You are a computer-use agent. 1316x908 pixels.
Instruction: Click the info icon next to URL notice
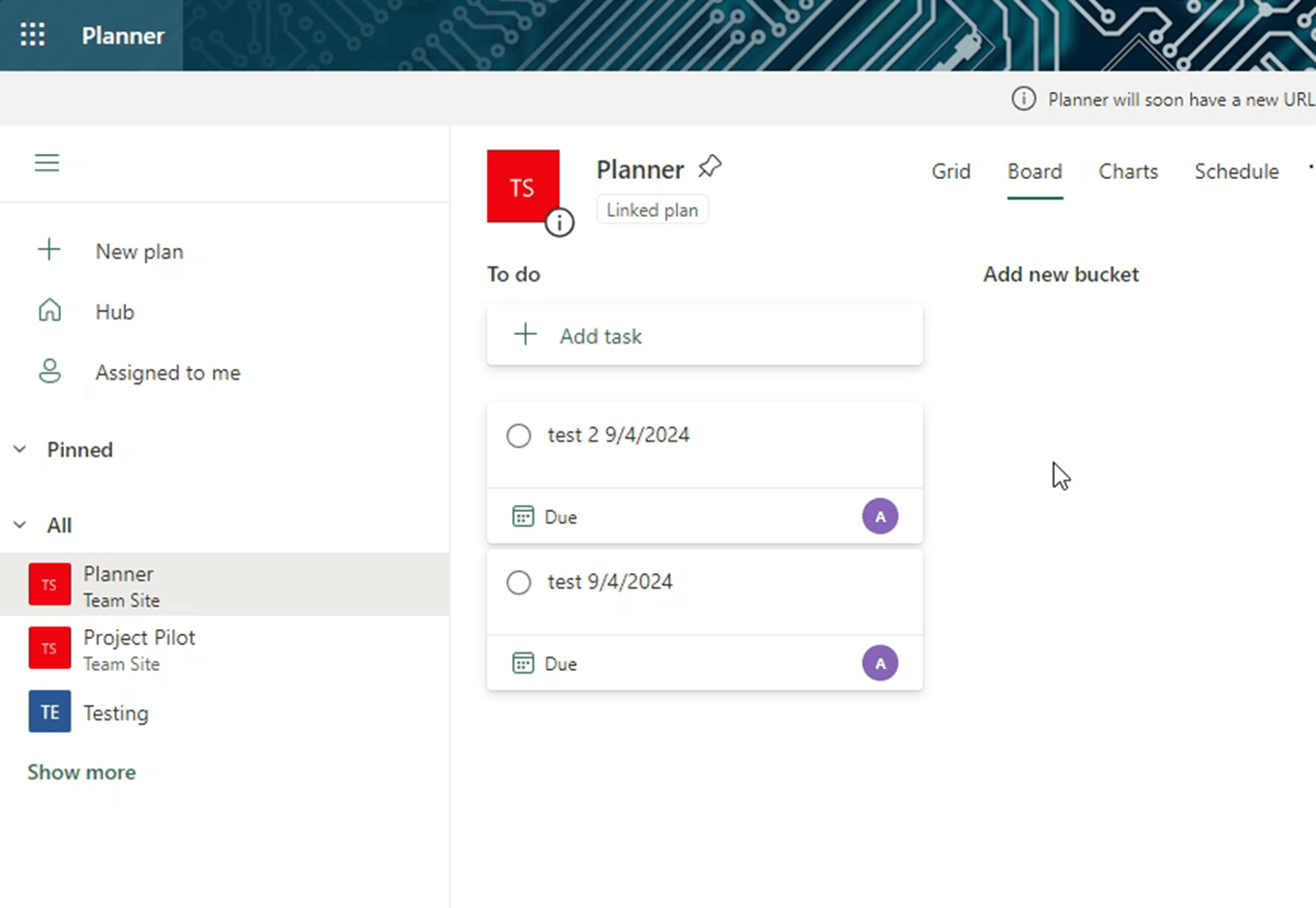click(1024, 99)
